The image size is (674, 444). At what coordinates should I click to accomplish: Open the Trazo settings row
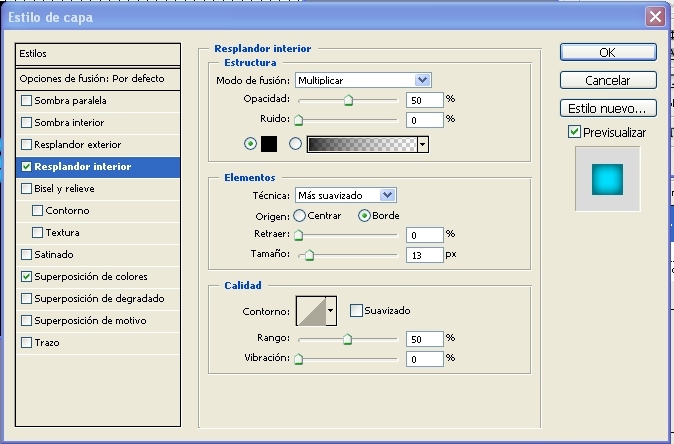point(98,343)
